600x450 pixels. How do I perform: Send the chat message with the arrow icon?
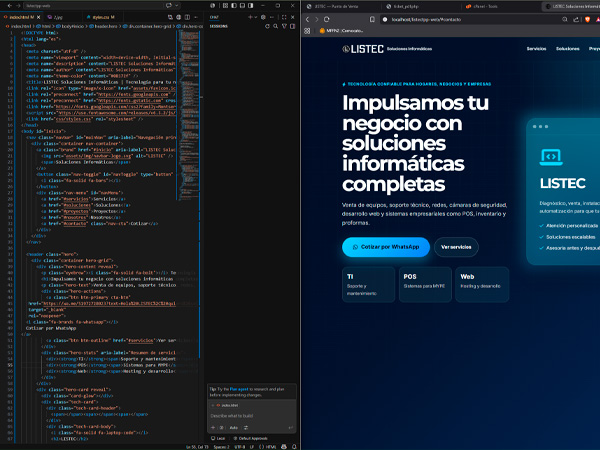(x=290, y=428)
